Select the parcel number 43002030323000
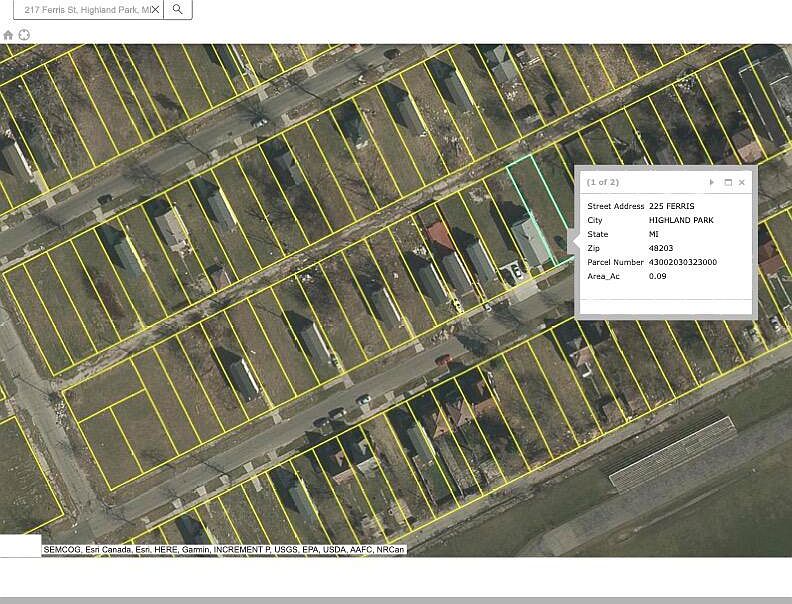The height and width of the screenshot is (604, 792). pyautogui.click(x=682, y=262)
